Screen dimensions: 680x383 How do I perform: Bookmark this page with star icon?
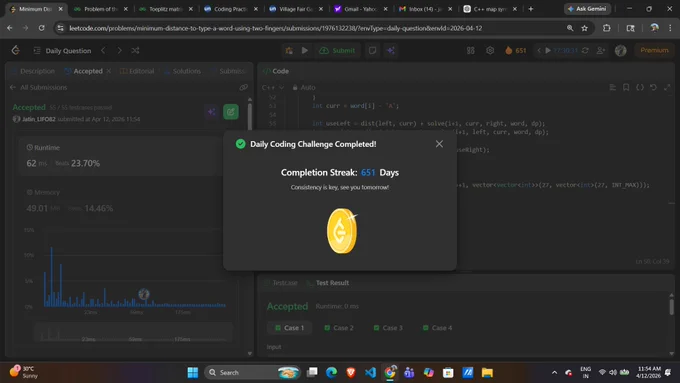(584, 28)
